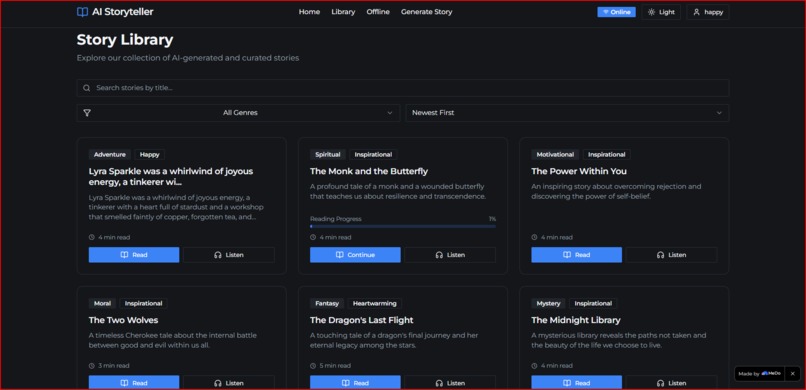Open Generate Story in the navigation
806x390 pixels.
[427, 12]
